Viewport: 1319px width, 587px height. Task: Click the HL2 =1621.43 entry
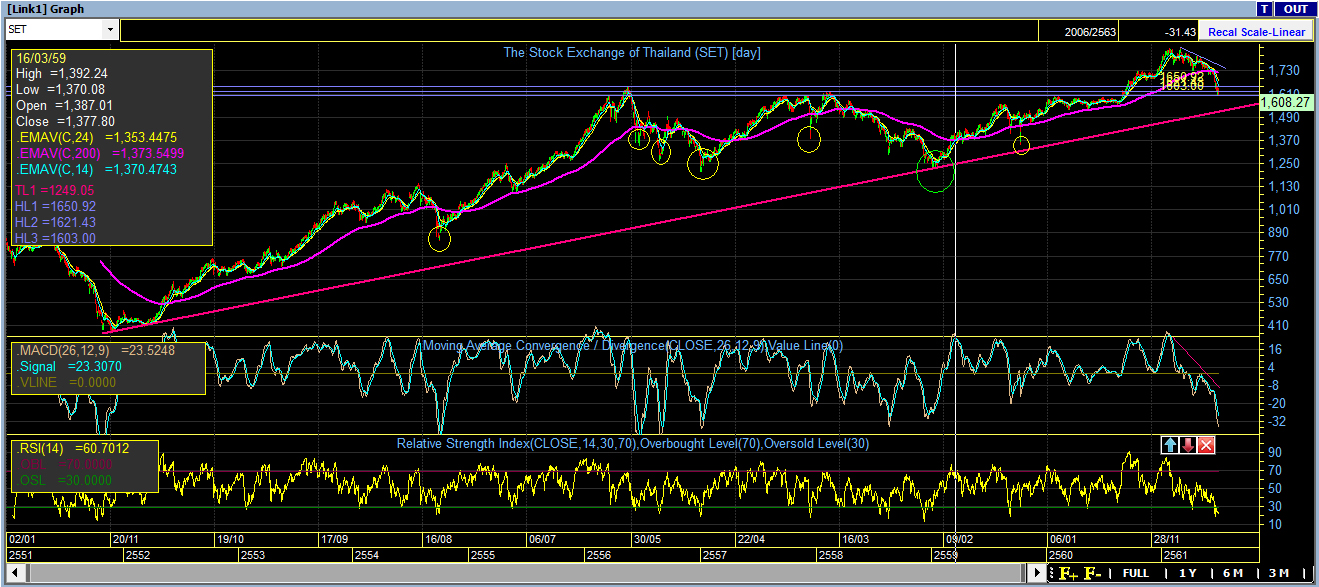click(55, 221)
